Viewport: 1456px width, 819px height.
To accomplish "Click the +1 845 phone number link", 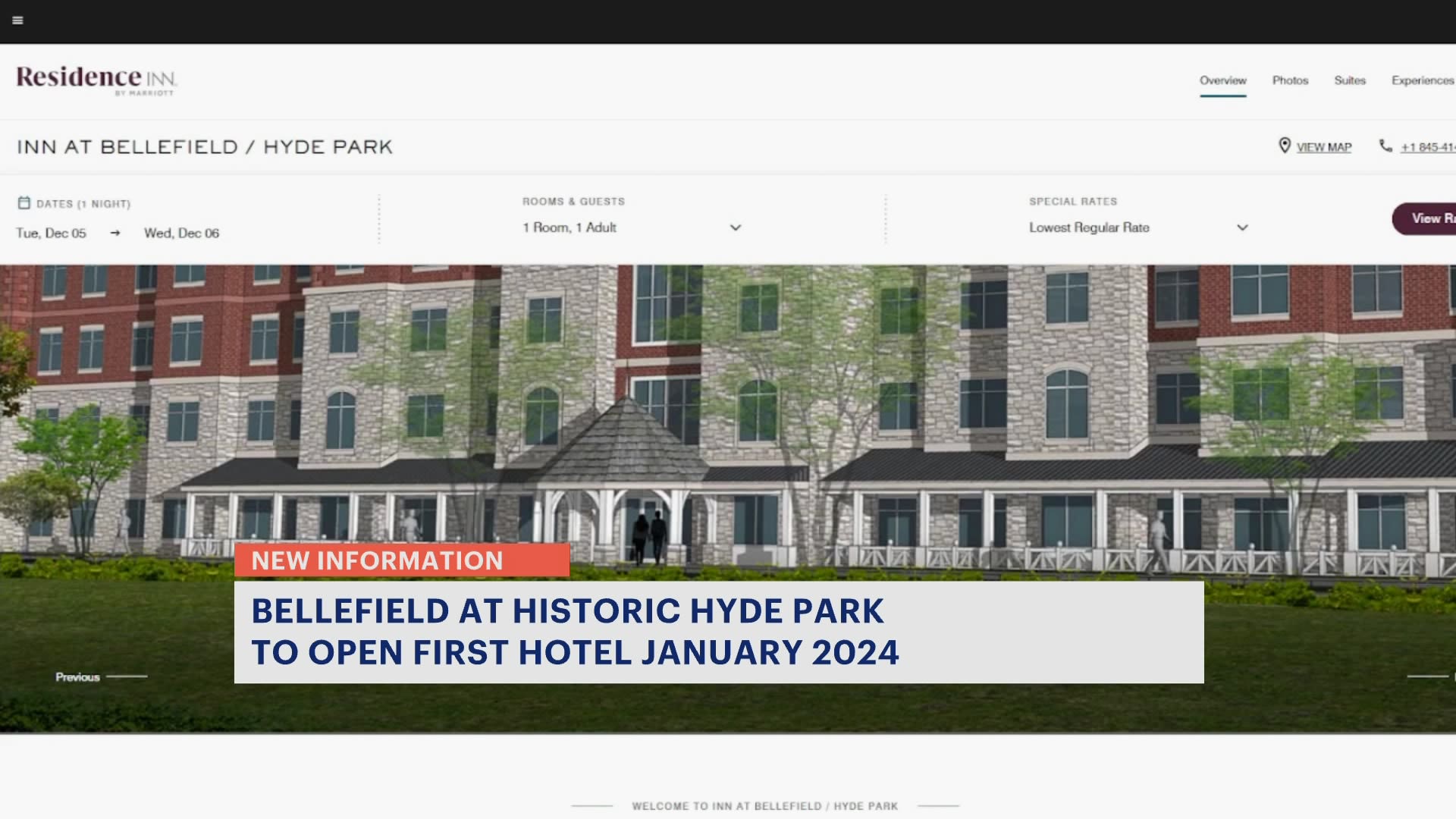I will (x=1426, y=146).
